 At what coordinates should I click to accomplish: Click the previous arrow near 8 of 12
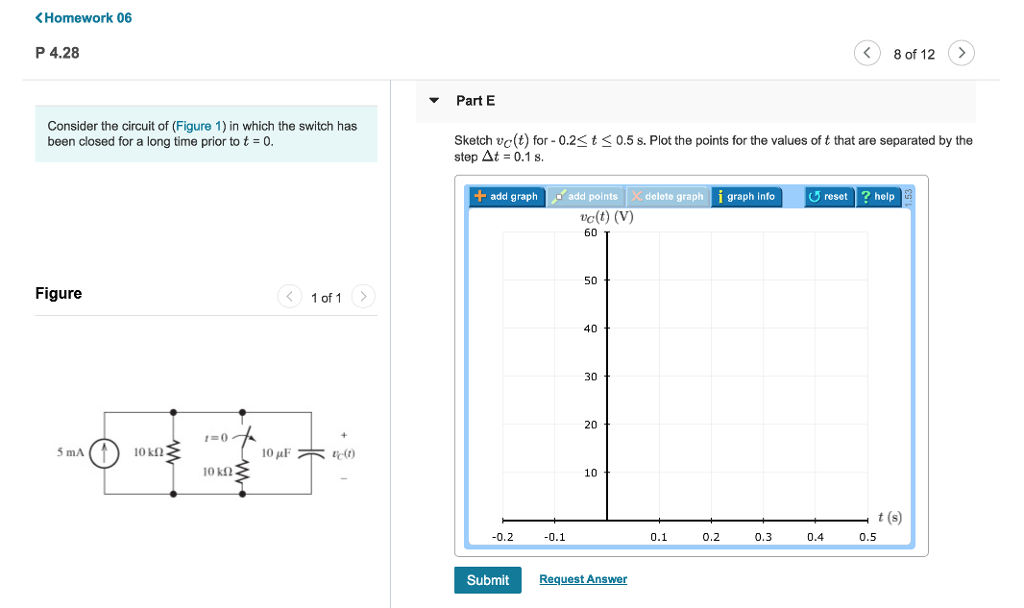pos(867,52)
